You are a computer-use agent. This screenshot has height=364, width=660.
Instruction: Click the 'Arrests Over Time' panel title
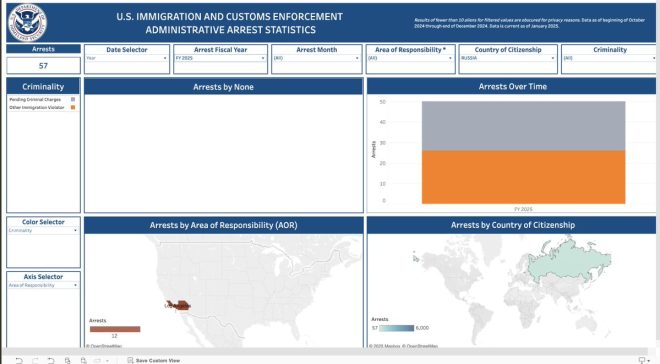[x=513, y=87]
